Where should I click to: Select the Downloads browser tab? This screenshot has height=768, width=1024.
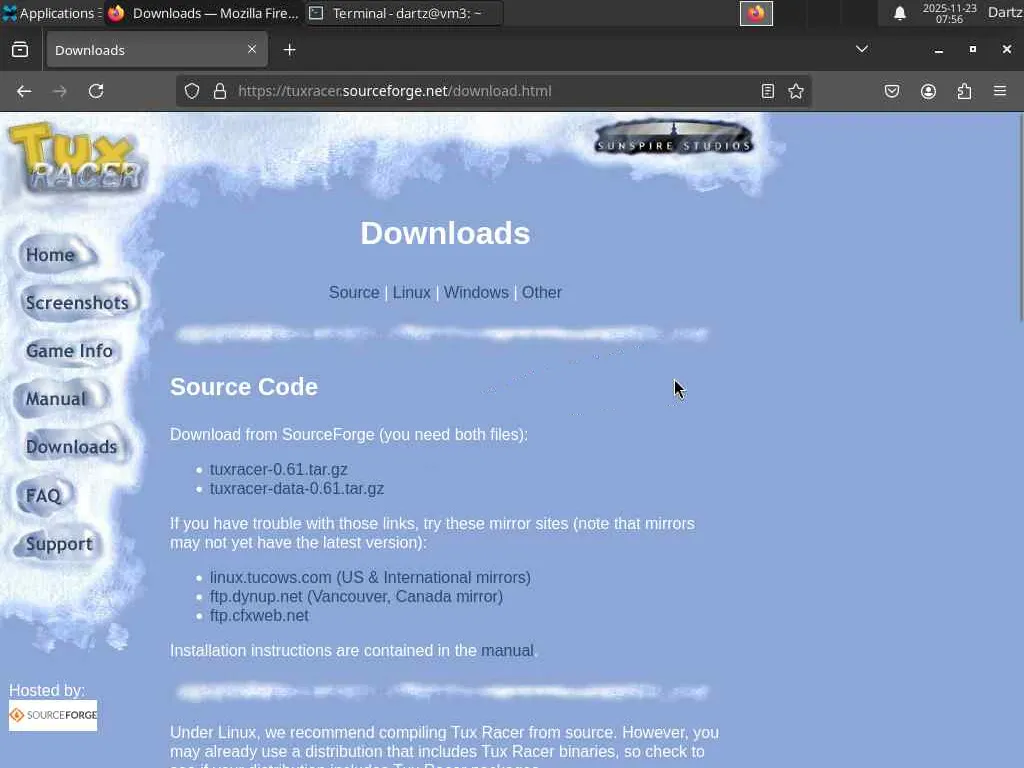coord(157,50)
